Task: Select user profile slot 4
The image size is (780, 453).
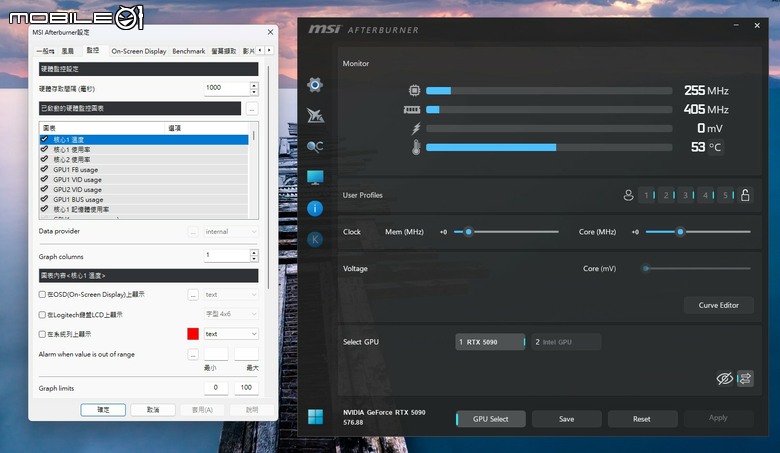Action: 705,195
